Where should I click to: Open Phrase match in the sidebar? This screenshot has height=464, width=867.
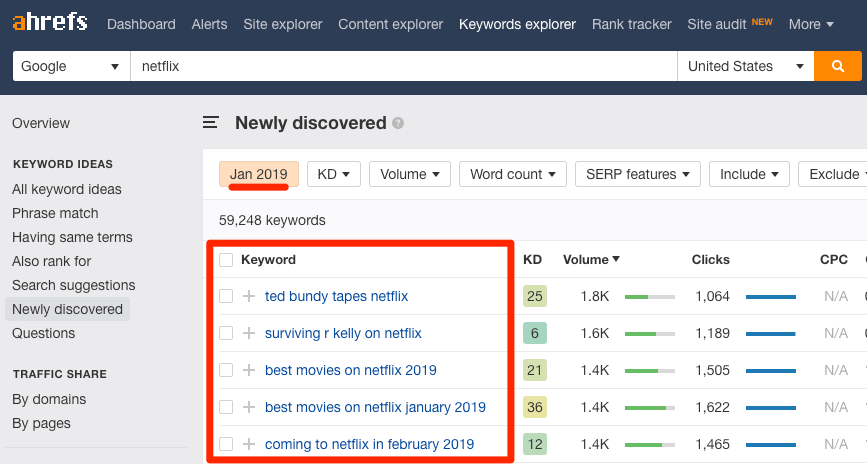[x=55, y=213]
